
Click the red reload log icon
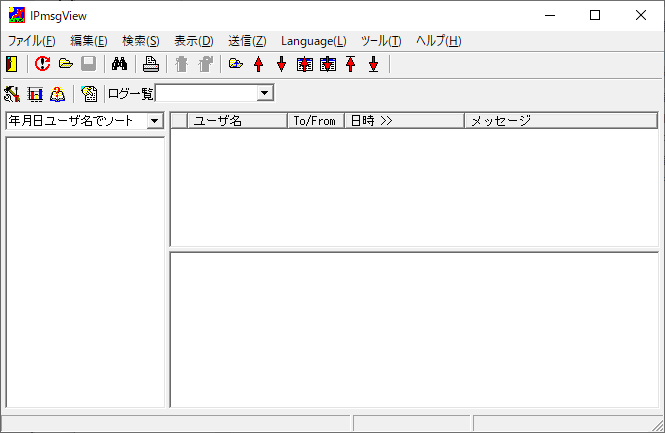42,64
